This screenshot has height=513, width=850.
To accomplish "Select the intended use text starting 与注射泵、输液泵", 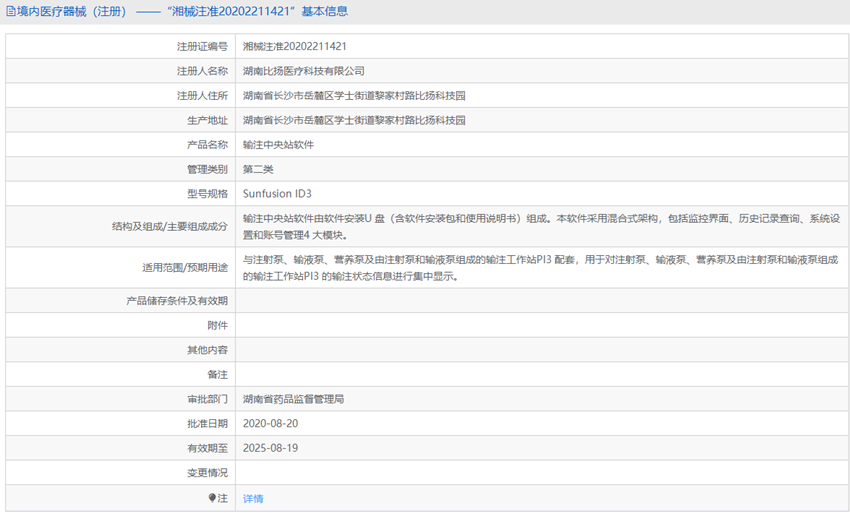I will pos(540,268).
